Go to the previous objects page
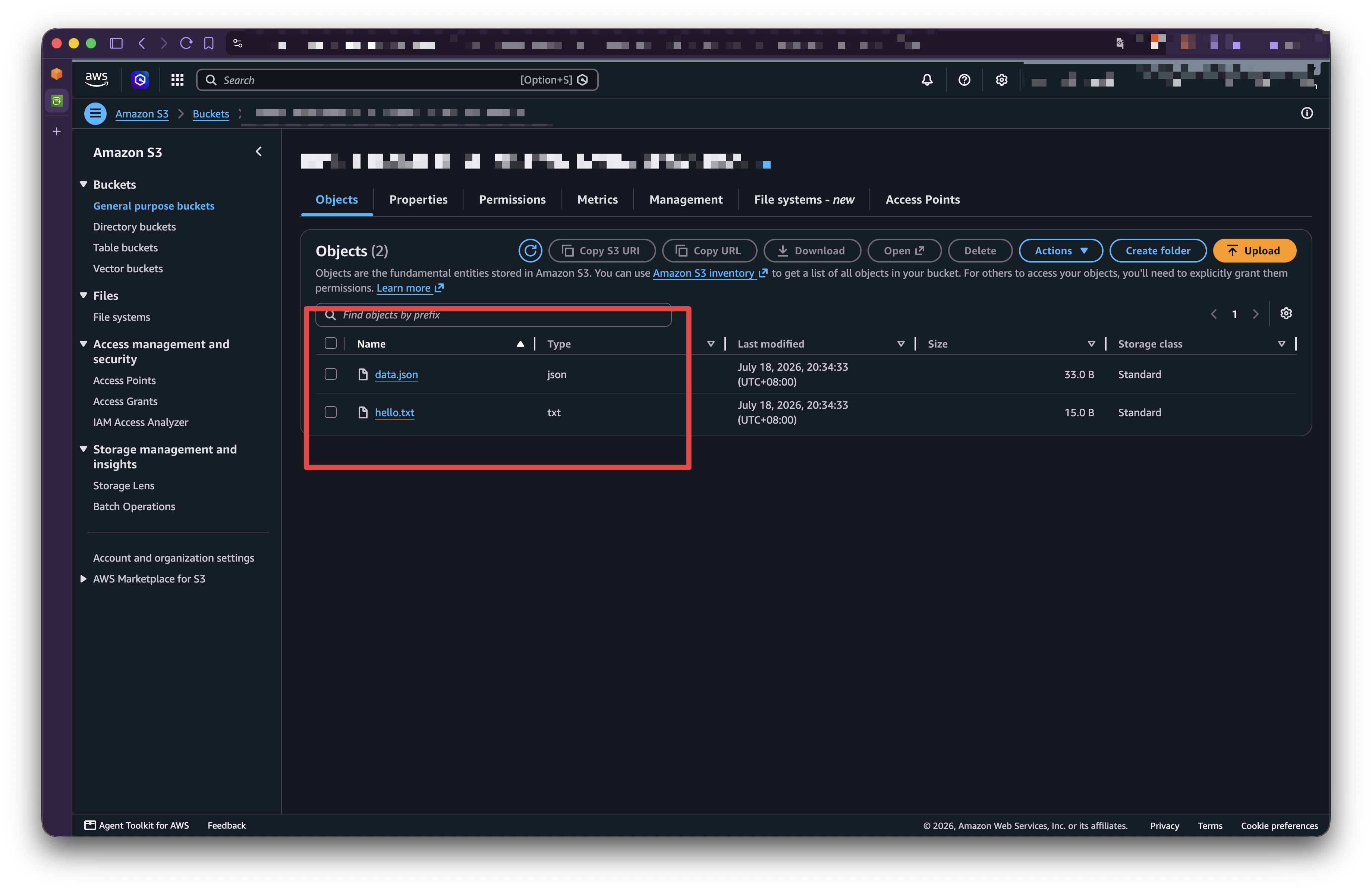Screen dimensions: 1372x892 (x=1214, y=314)
